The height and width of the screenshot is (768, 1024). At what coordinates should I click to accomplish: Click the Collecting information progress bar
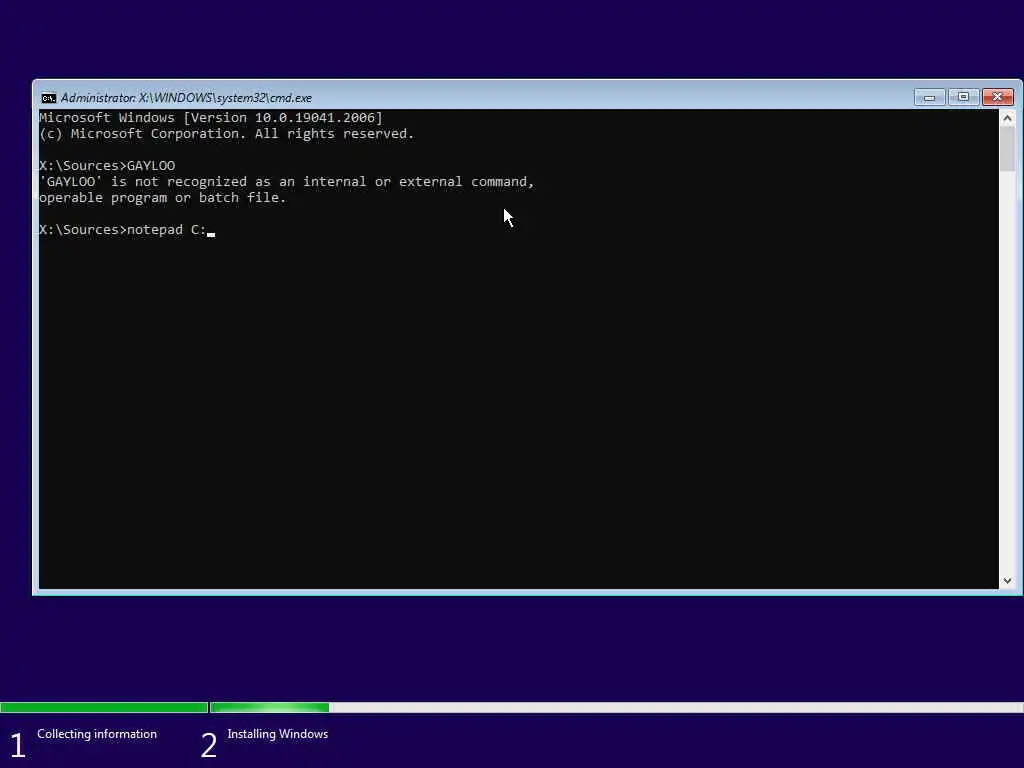point(104,707)
